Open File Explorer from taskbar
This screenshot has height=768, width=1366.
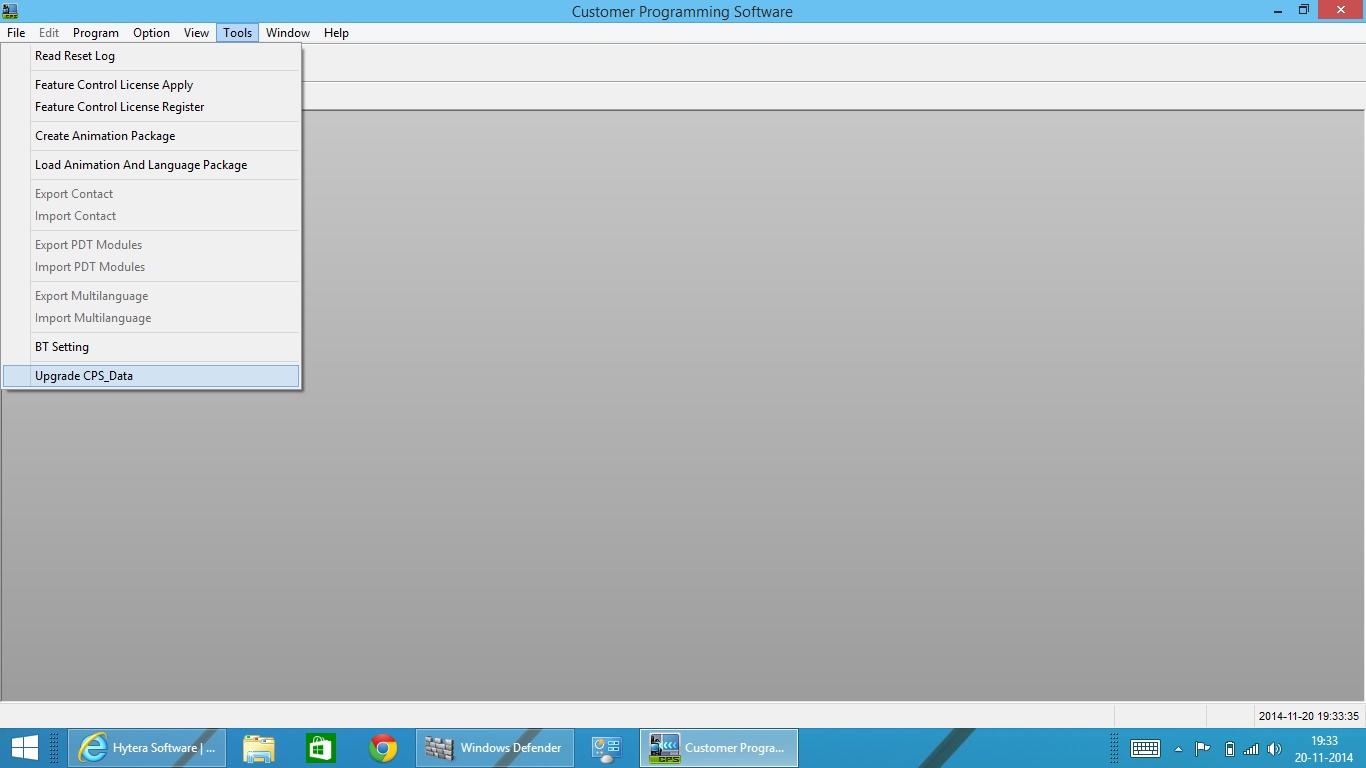[259, 747]
